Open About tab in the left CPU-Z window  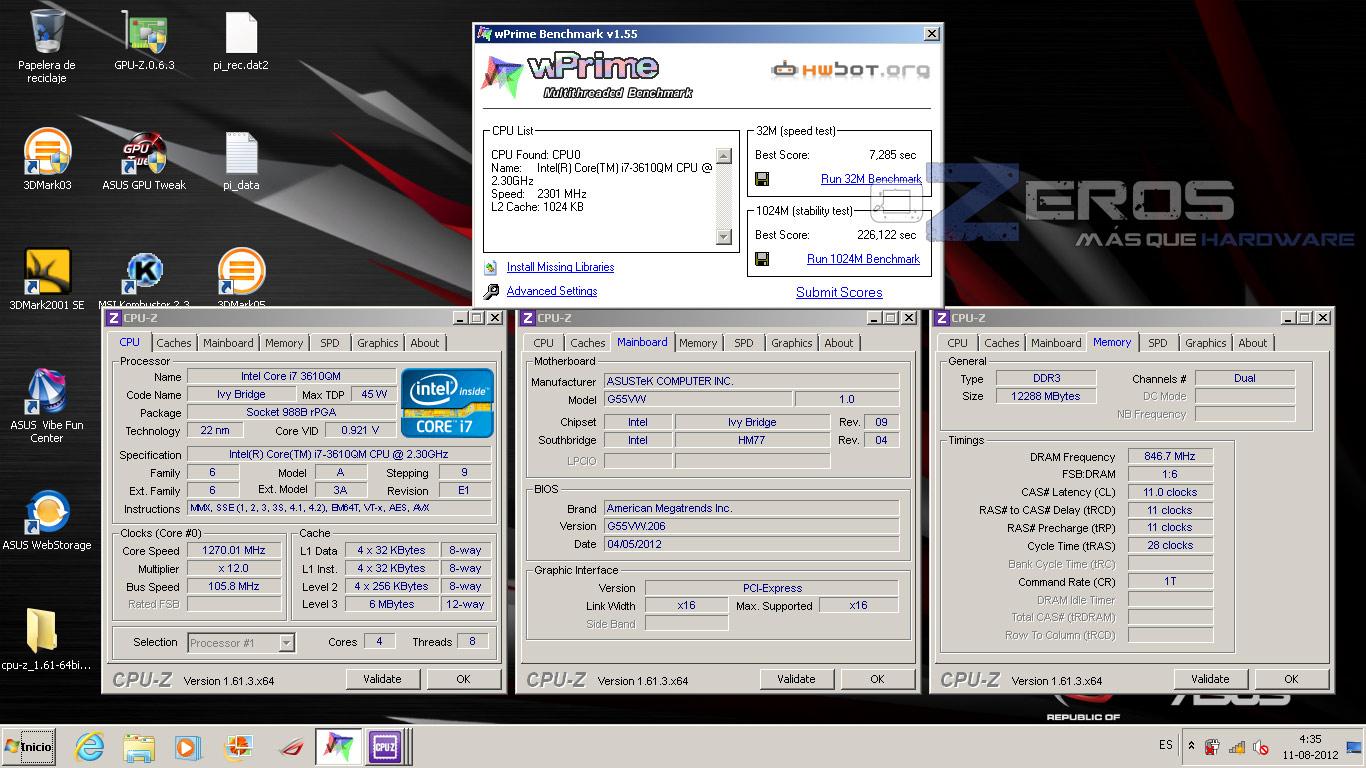(x=425, y=343)
